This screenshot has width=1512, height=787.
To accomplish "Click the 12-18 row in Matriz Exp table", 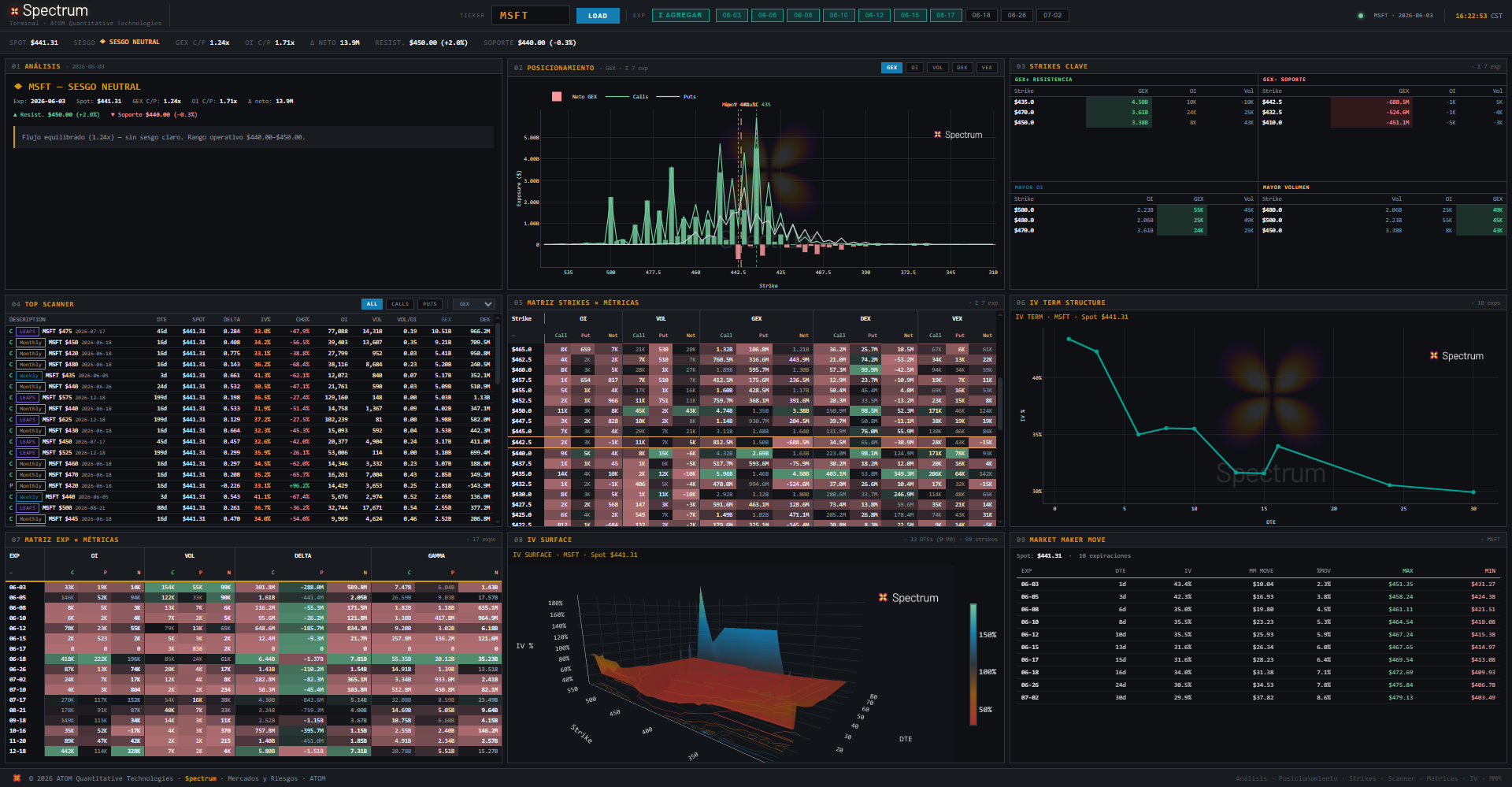I will (254, 752).
